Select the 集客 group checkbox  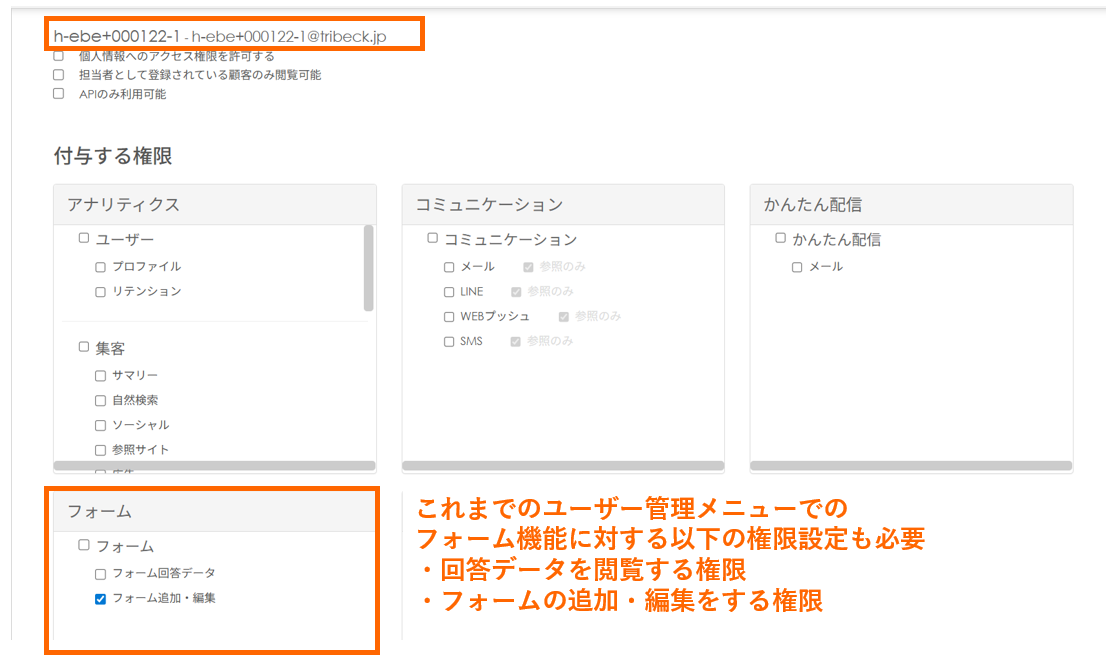click(x=84, y=346)
